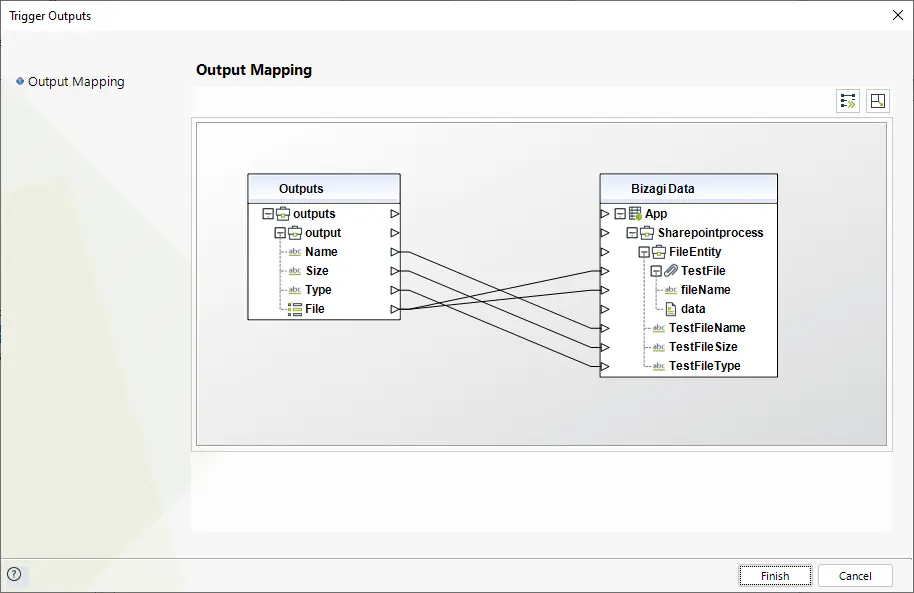This screenshot has width=914, height=593.
Task: Click the auto-map toolbar icon
Action: (x=848, y=101)
